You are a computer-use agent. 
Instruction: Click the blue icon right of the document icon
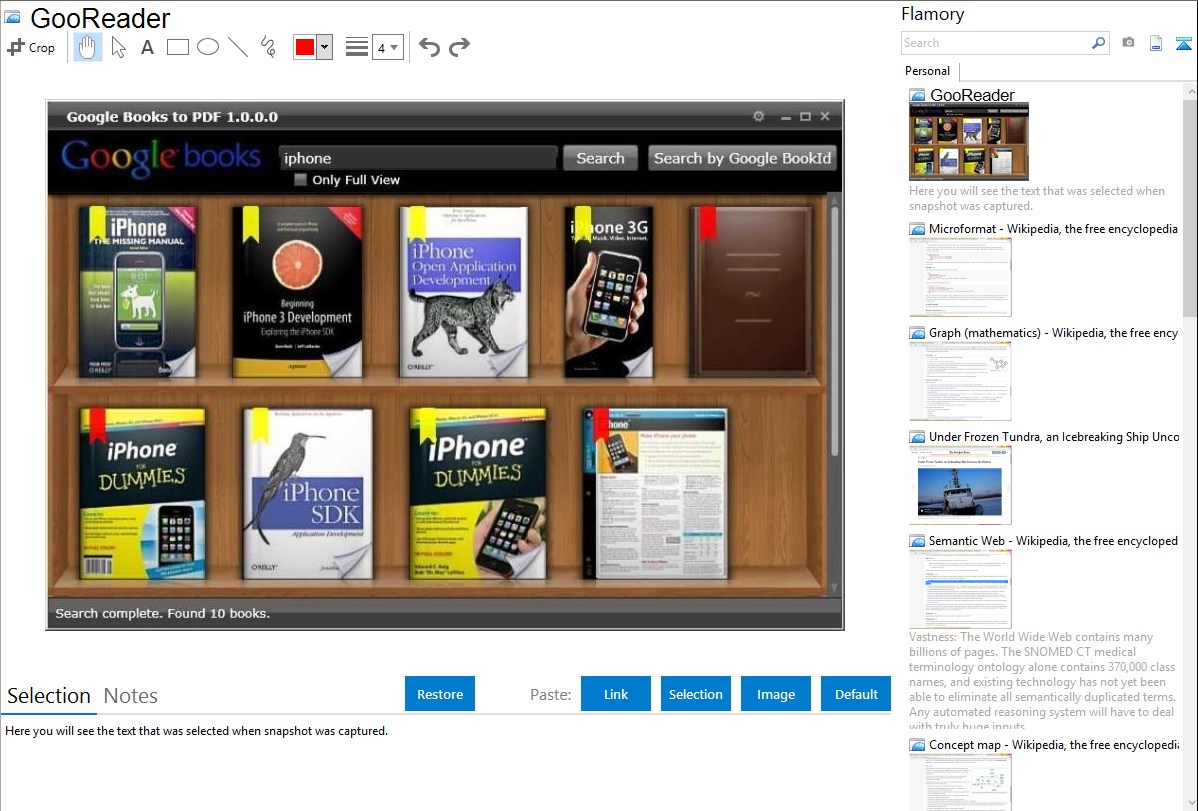[1183, 43]
